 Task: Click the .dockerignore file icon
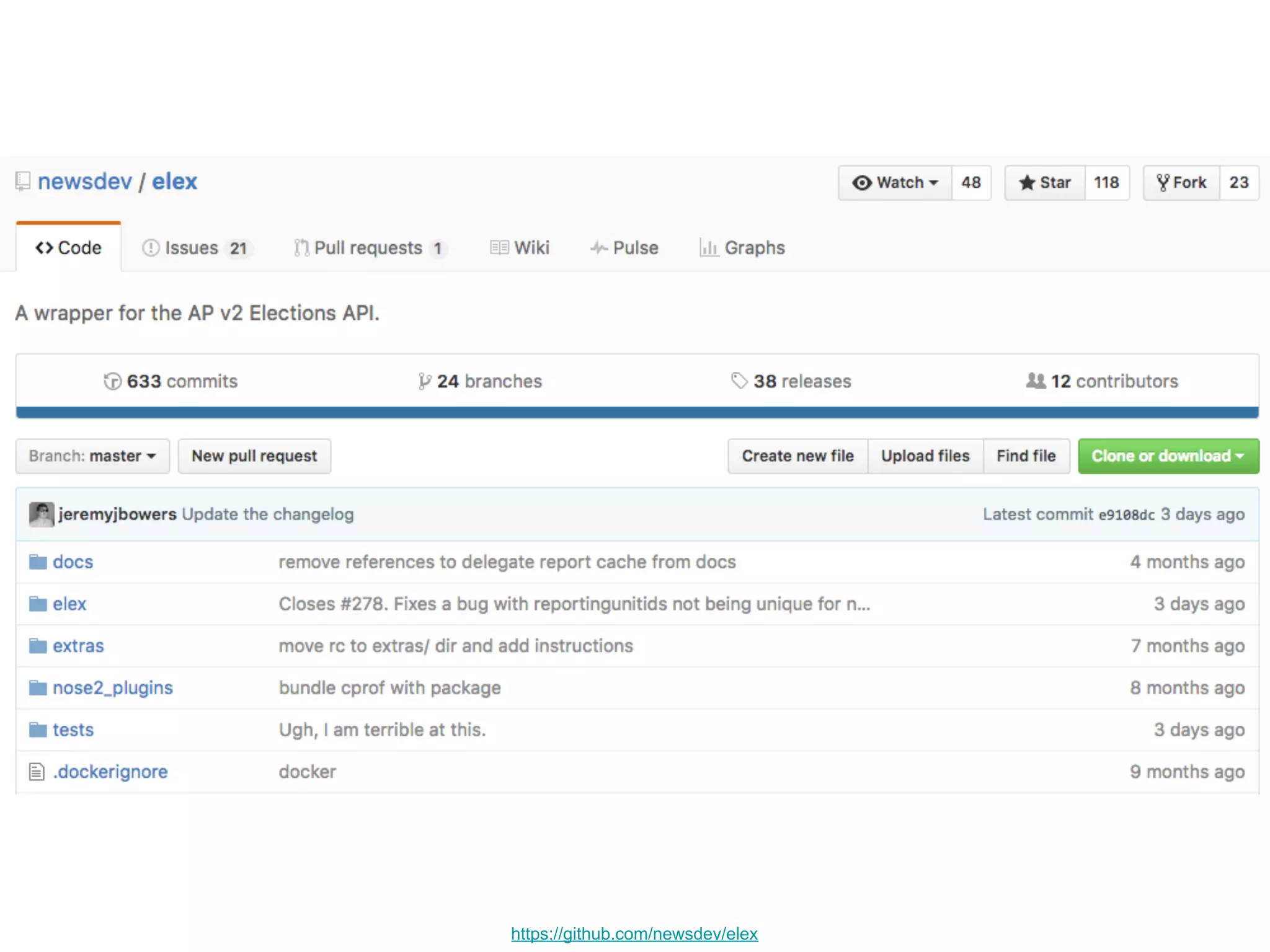coord(37,772)
